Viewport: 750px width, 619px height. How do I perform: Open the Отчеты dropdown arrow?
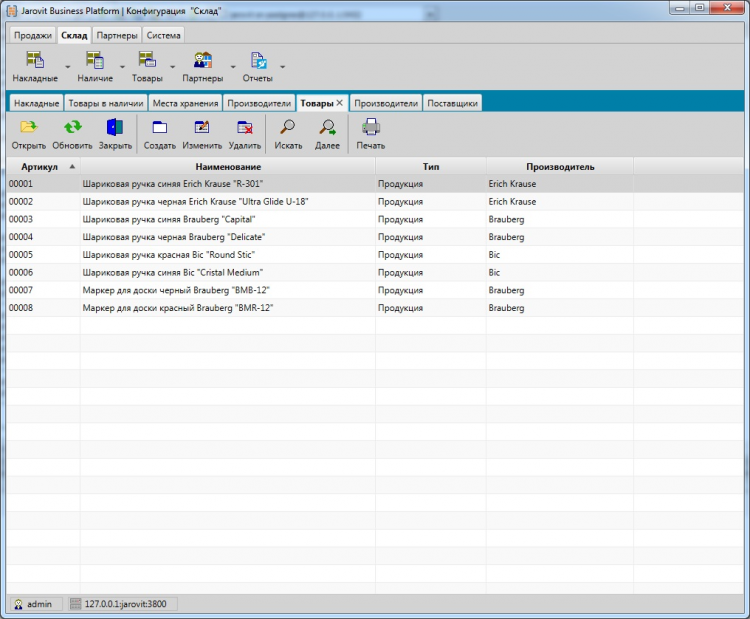(x=283, y=67)
